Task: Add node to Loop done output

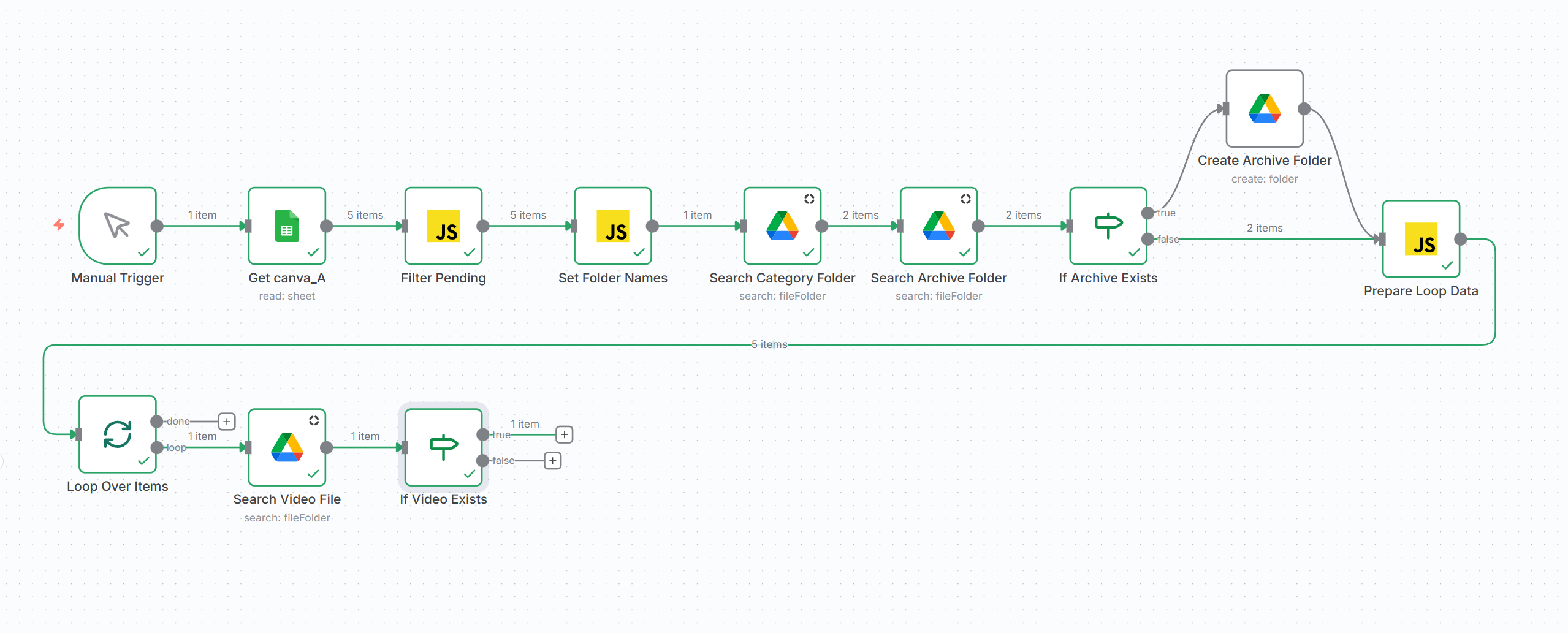Action: [227, 422]
